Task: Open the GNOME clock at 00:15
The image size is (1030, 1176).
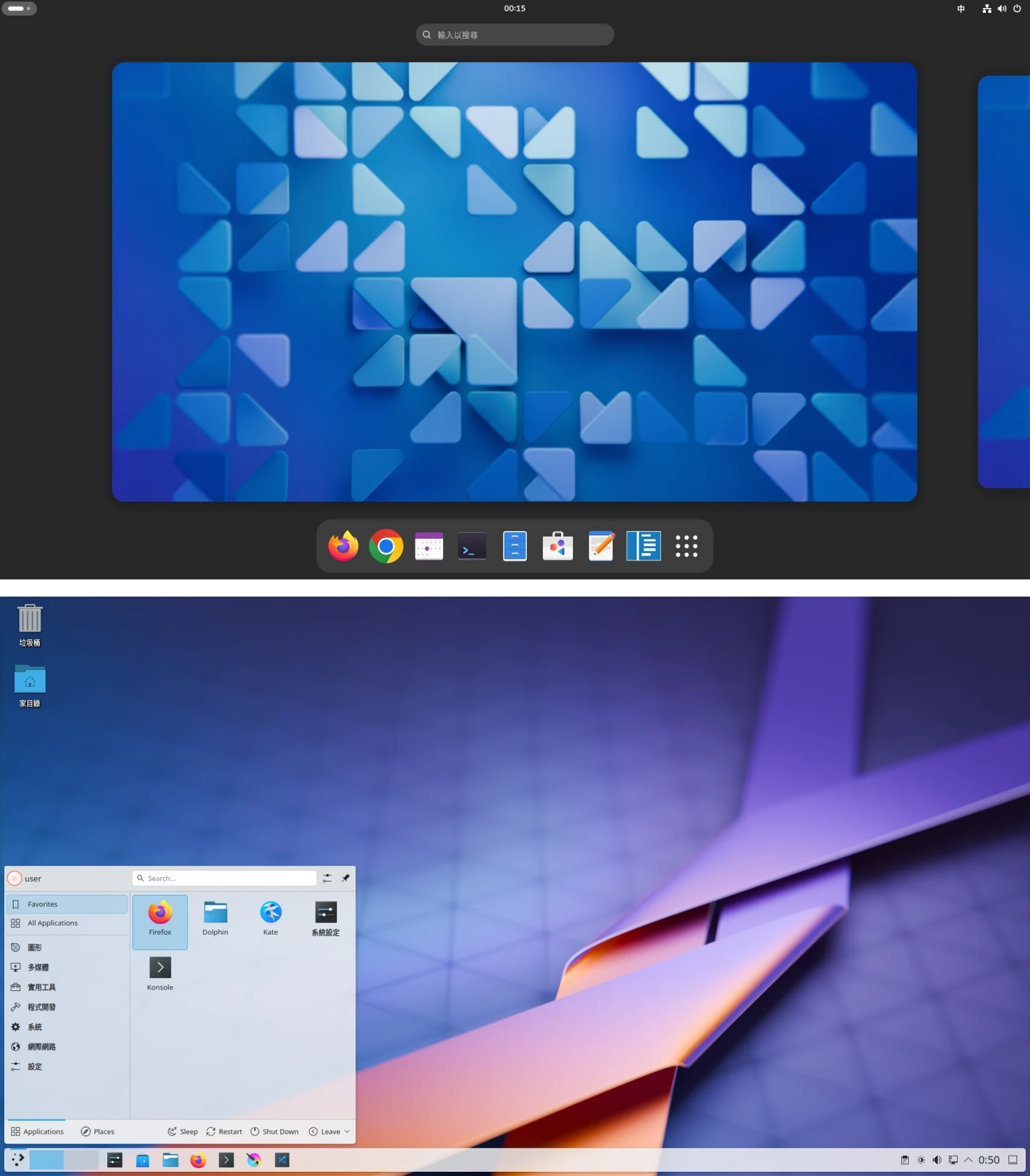Action: pyautogui.click(x=515, y=9)
